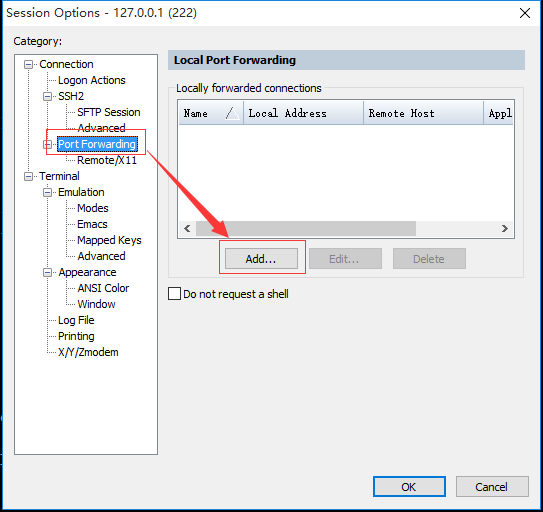Cancel the Session Options dialog
The height and width of the screenshot is (512, 543).
click(492, 487)
